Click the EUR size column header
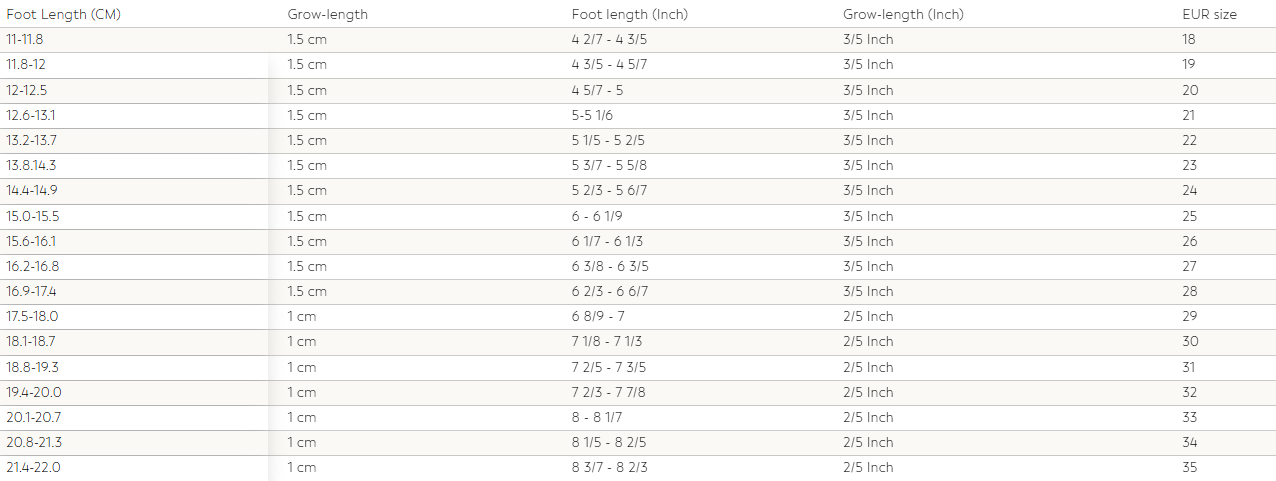The height and width of the screenshot is (481, 1276). point(1209,14)
